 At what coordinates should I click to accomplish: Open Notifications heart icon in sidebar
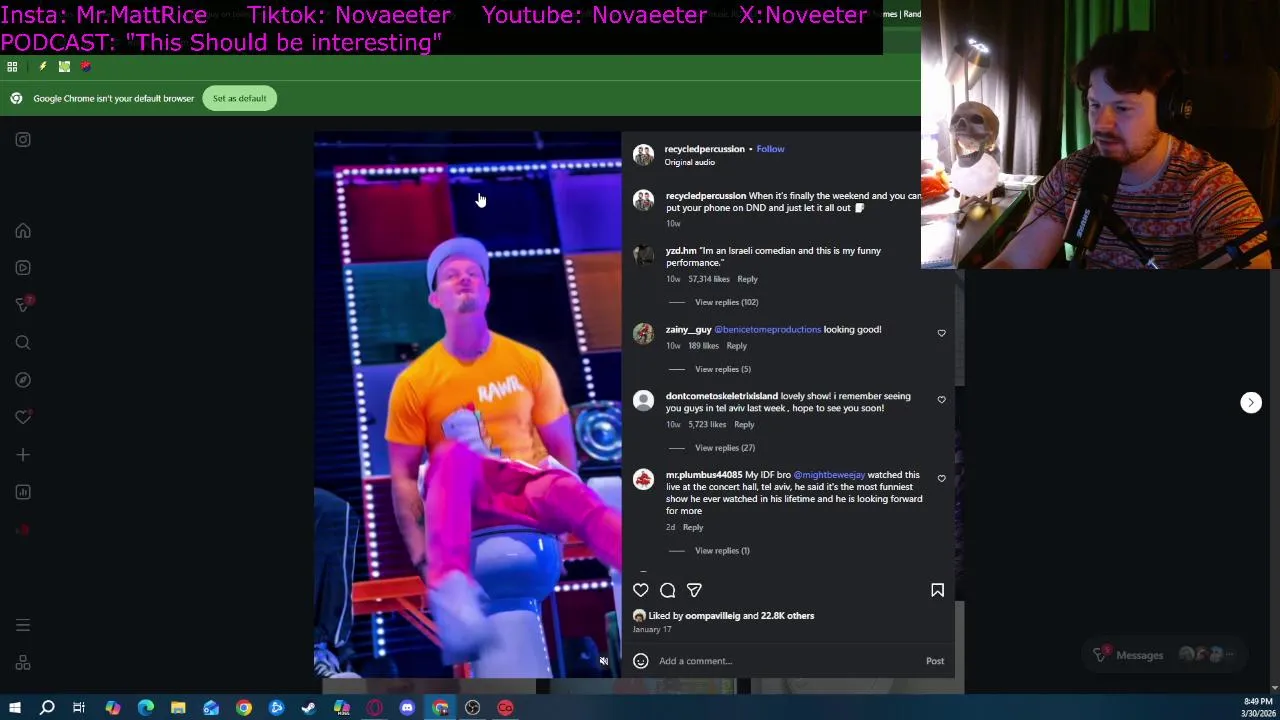click(23, 417)
